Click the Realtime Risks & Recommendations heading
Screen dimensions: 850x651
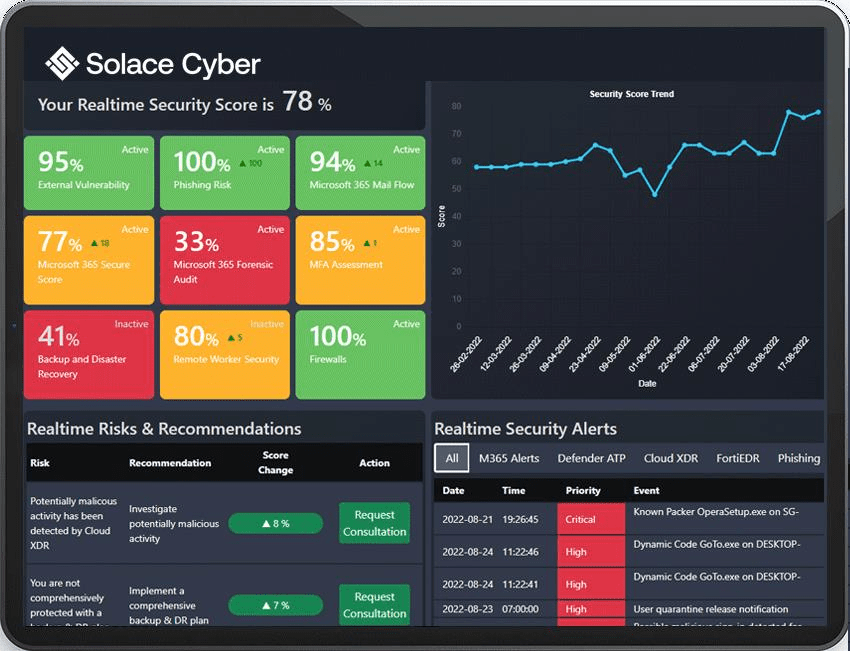tap(164, 429)
